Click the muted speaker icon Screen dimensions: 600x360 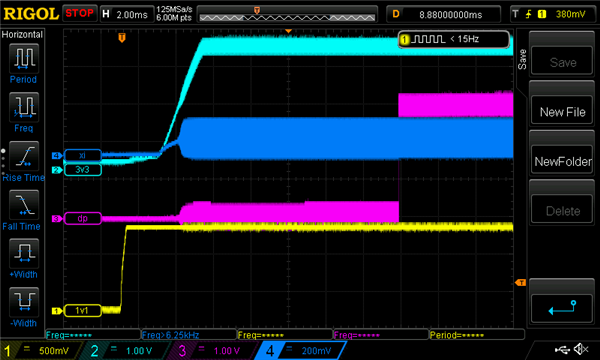582,349
